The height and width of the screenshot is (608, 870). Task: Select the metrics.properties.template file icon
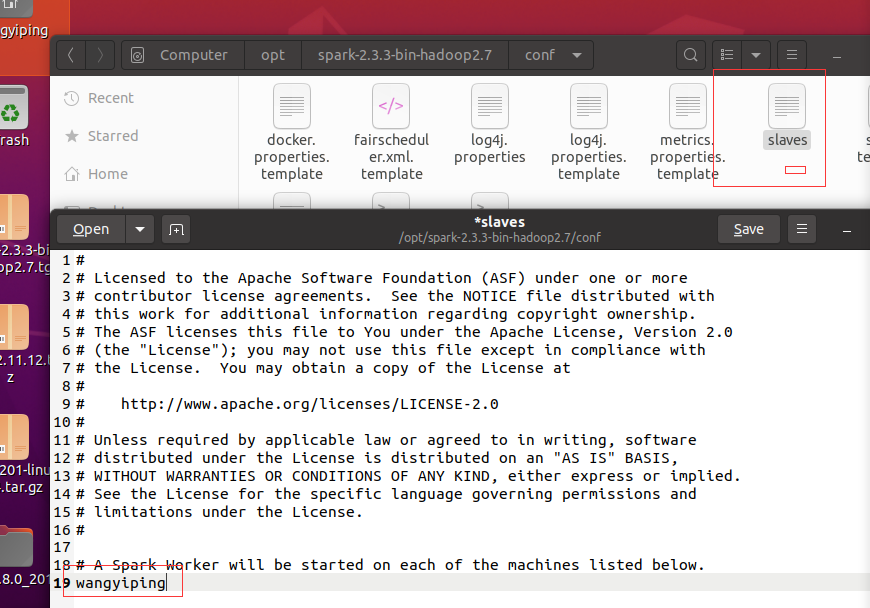[x=687, y=105]
